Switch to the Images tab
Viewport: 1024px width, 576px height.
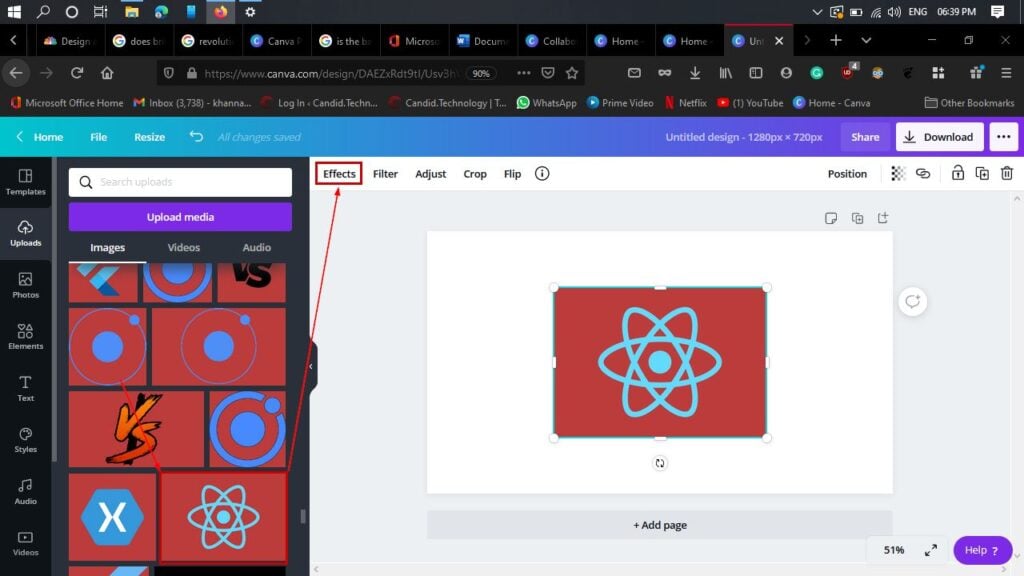click(x=107, y=248)
